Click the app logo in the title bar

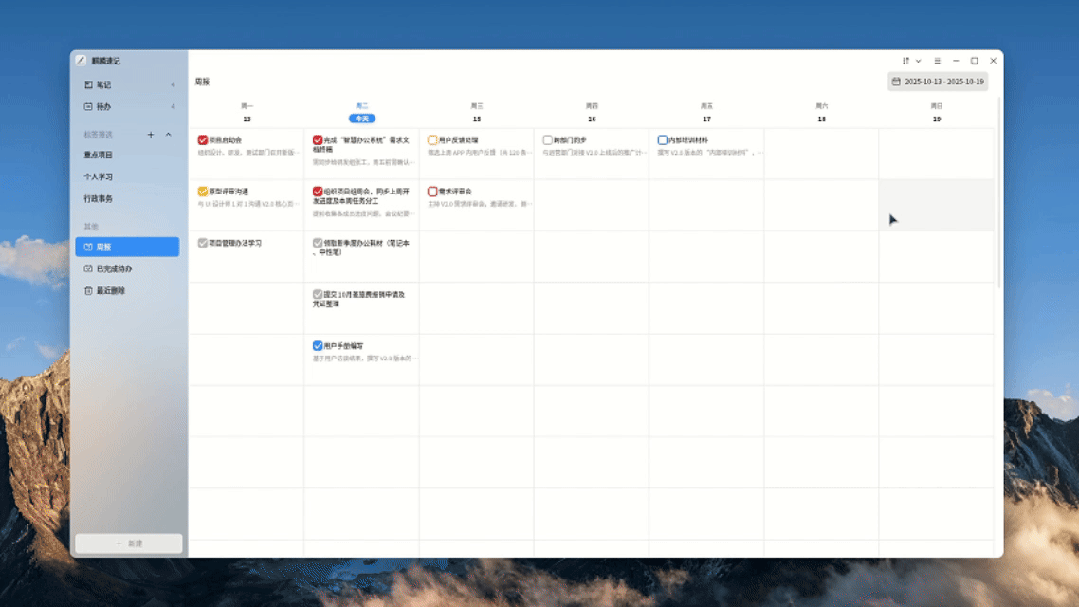tap(81, 61)
